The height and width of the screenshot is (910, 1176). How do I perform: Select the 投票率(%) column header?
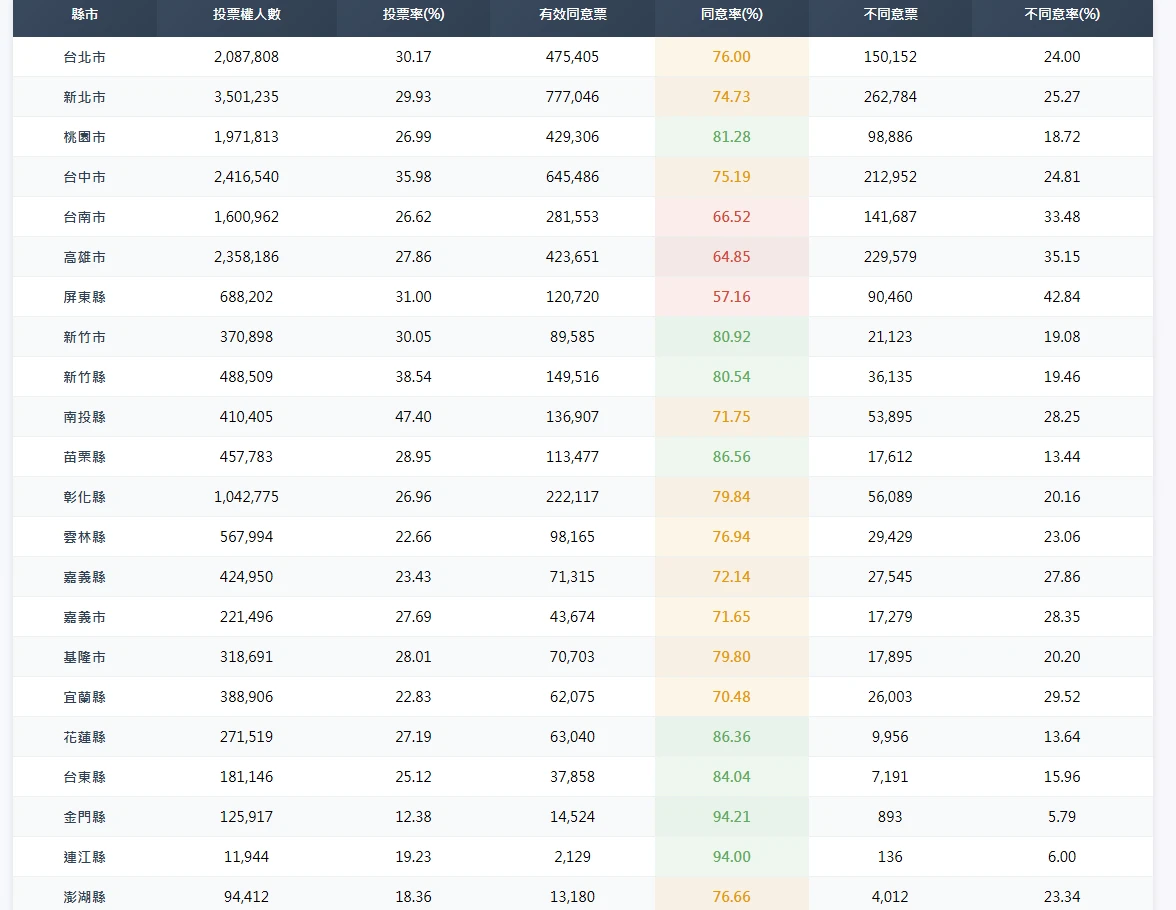413,14
